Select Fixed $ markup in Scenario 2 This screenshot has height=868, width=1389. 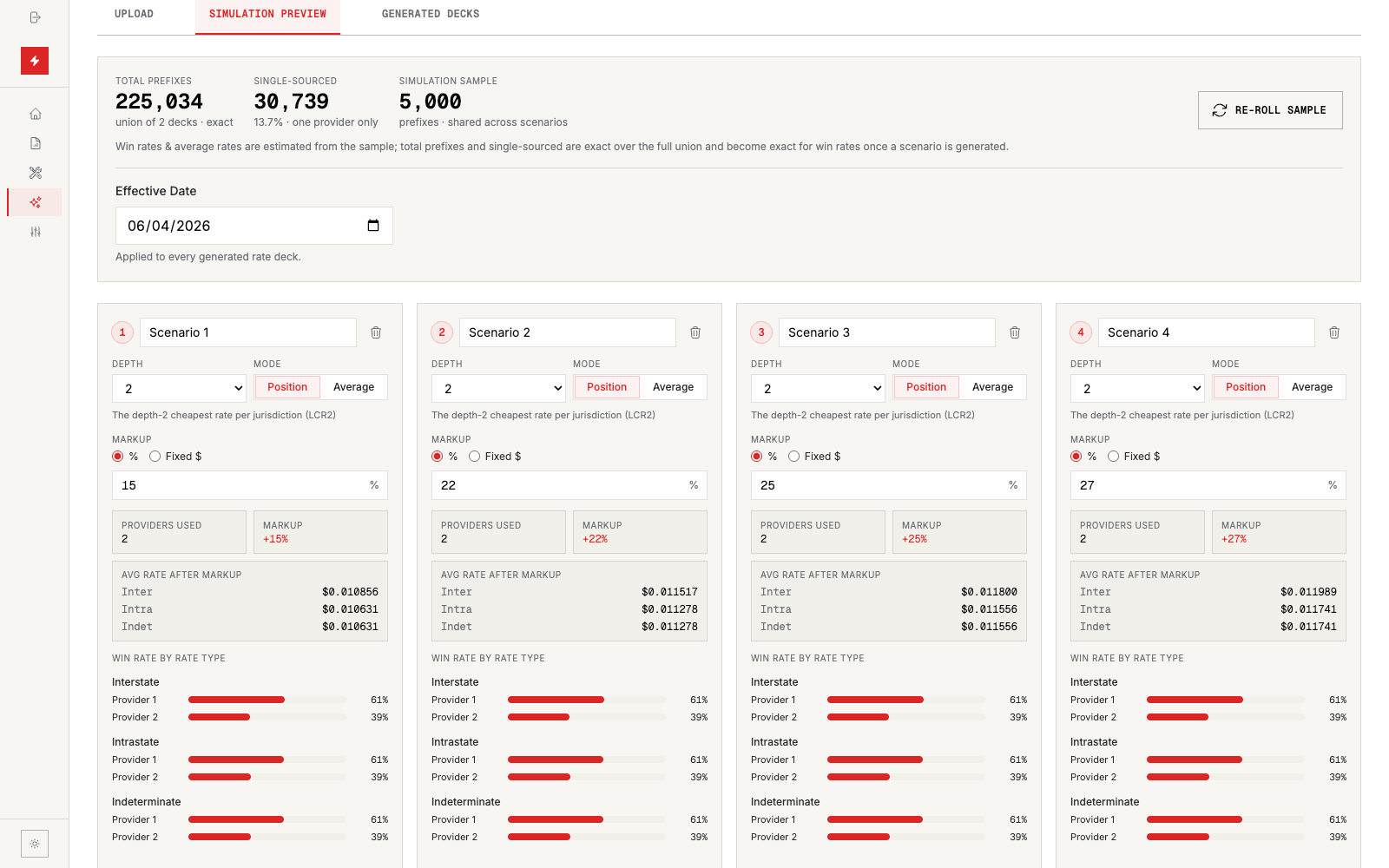pos(475,457)
